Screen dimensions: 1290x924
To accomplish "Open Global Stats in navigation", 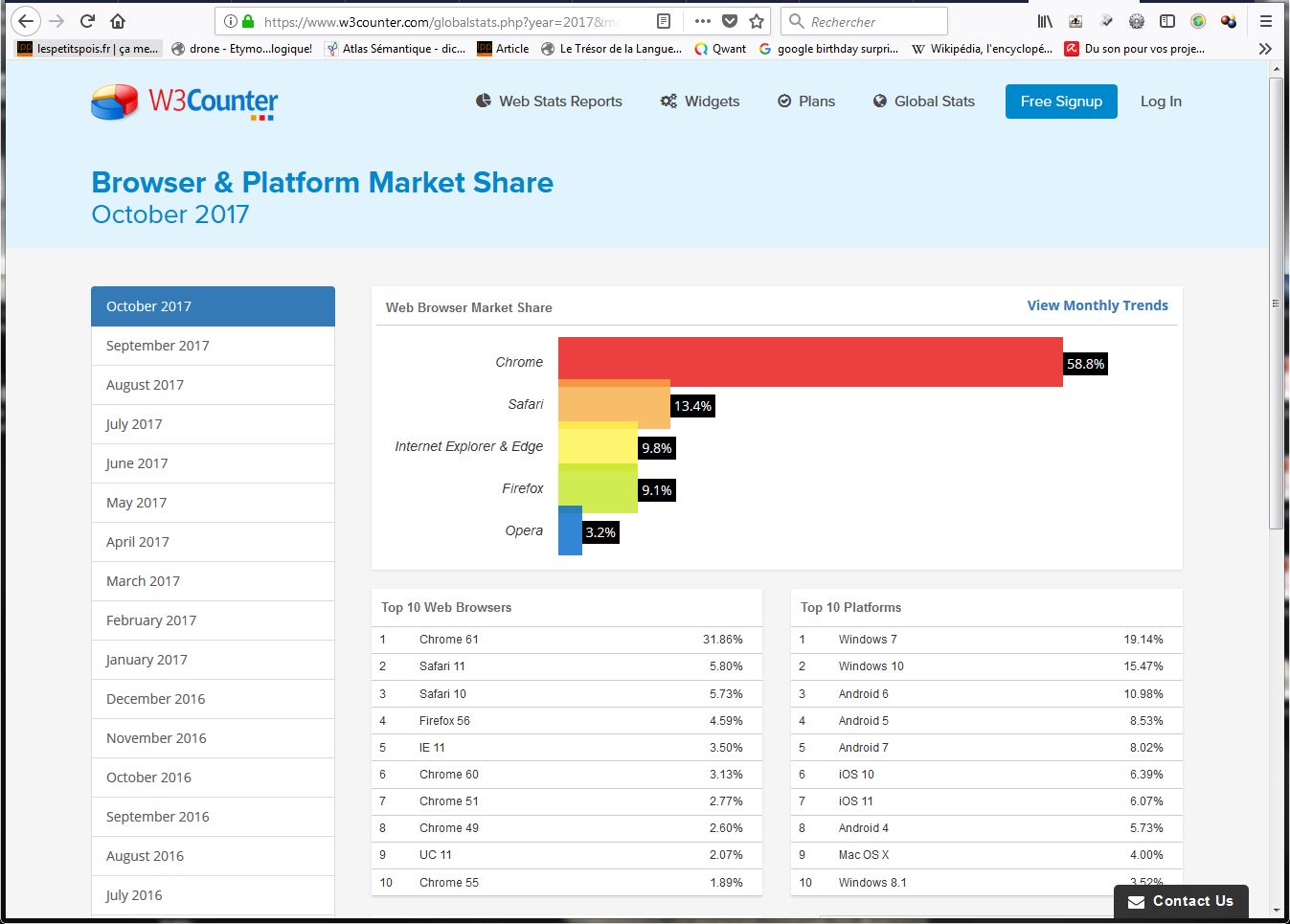I will (923, 101).
